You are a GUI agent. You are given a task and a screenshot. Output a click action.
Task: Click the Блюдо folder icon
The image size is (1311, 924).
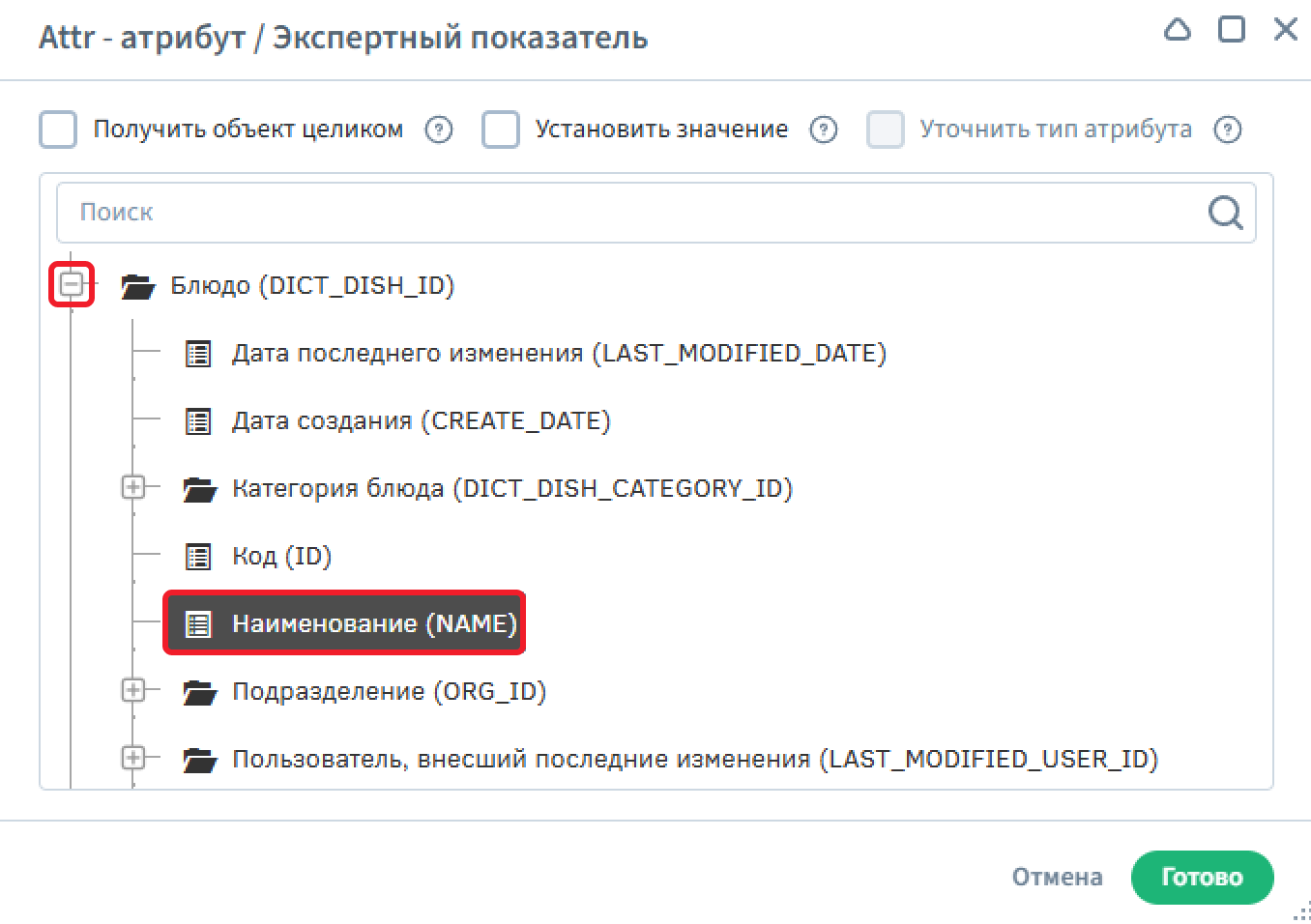click(x=138, y=286)
